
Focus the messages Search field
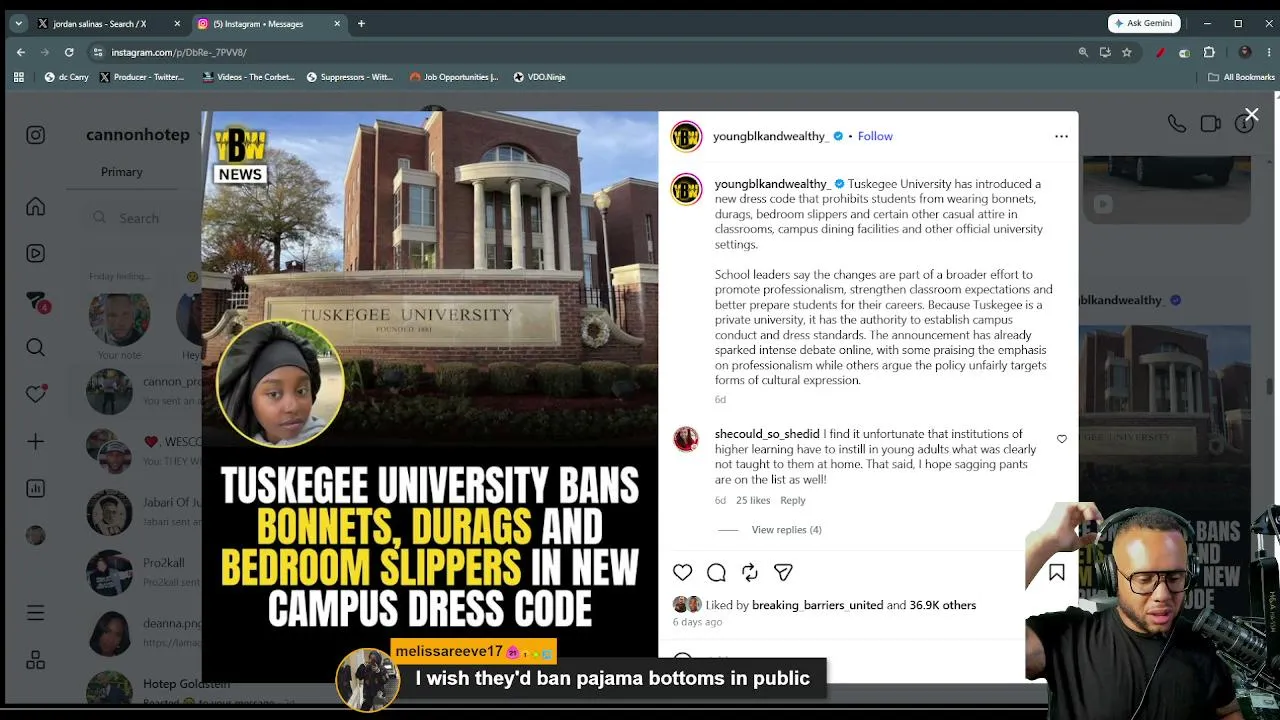(150, 218)
